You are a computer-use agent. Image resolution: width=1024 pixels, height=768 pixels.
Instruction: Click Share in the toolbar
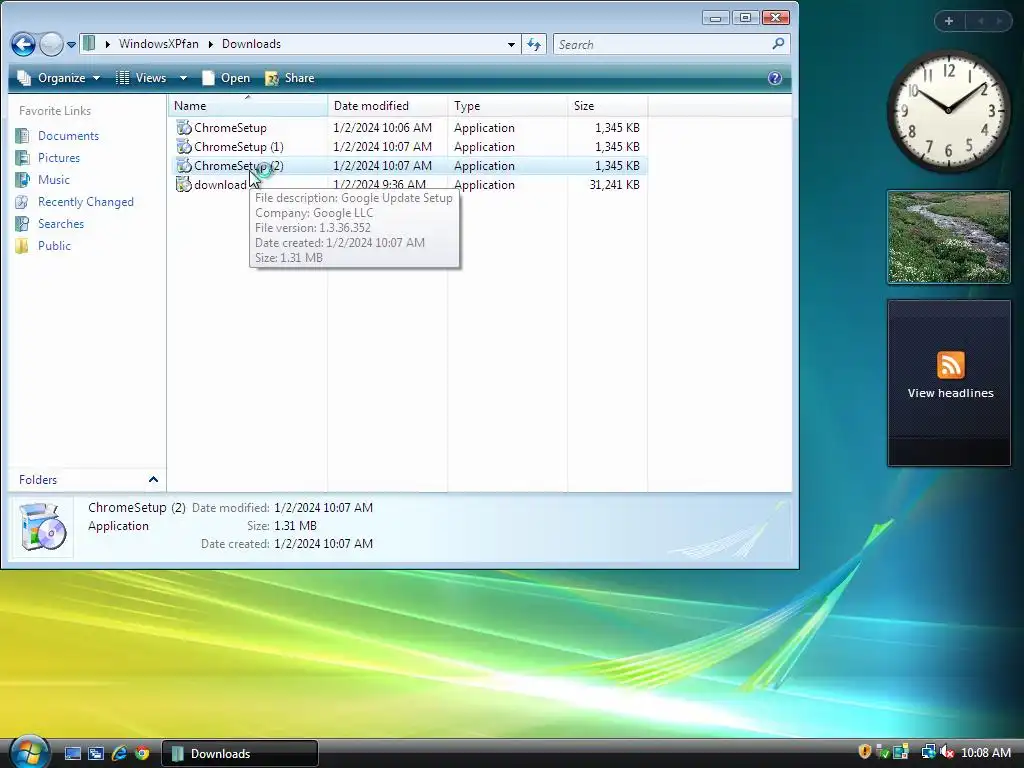pyautogui.click(x=290, y=78)
